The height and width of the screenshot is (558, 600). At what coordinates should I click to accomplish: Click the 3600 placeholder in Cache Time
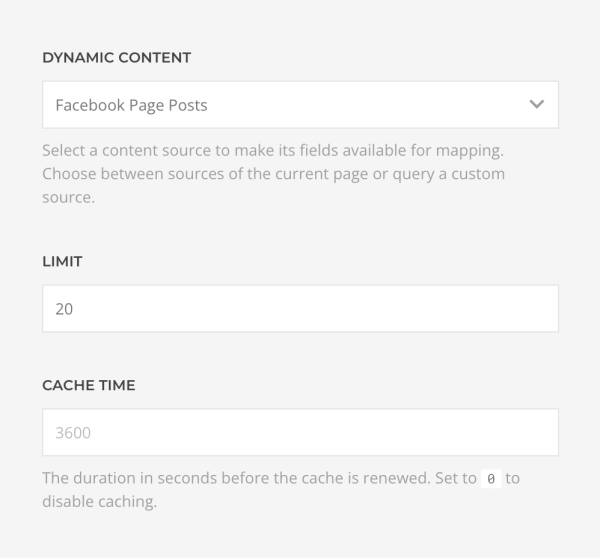tap(73, 433)
